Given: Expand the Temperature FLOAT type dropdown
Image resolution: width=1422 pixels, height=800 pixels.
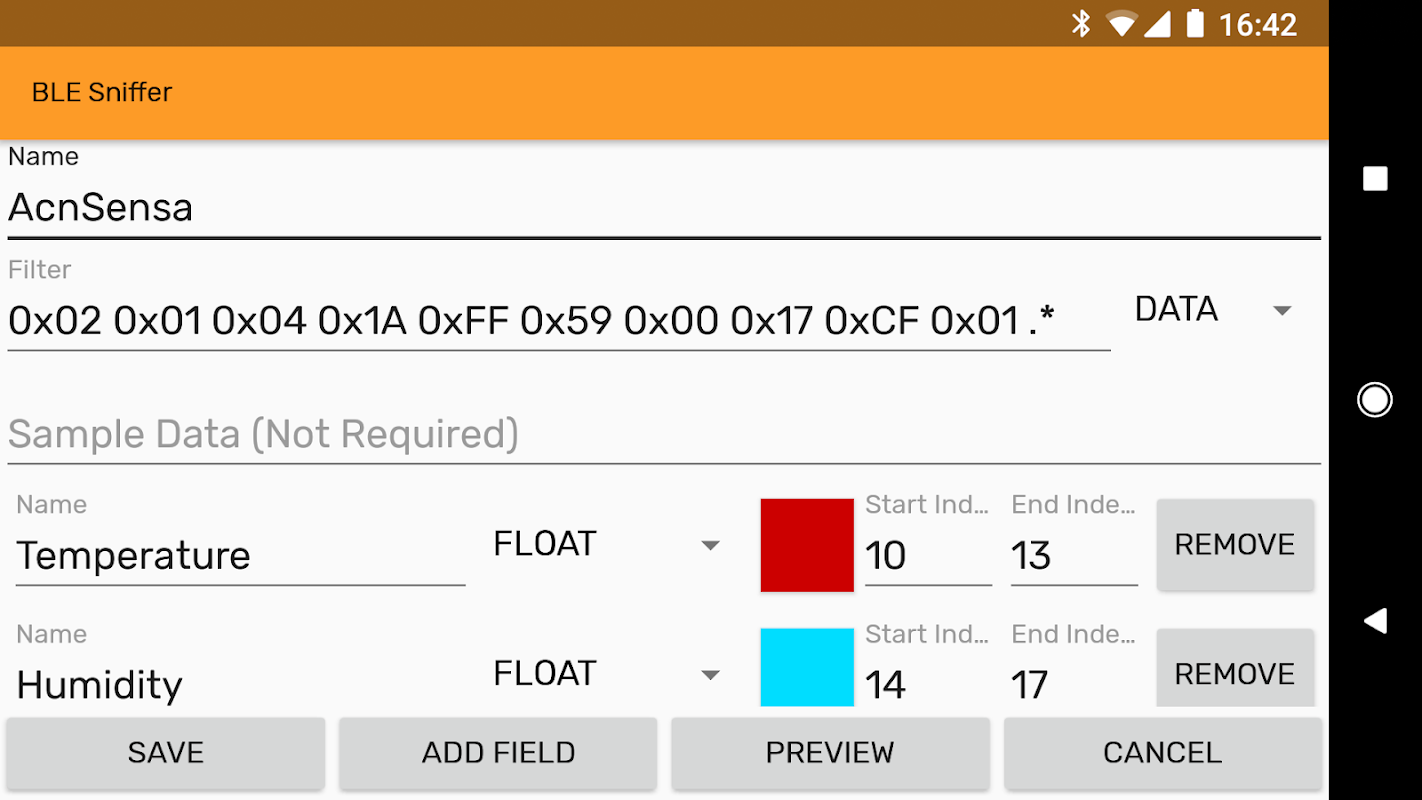Looking at the screenshot, I should (x=606, y=545).
